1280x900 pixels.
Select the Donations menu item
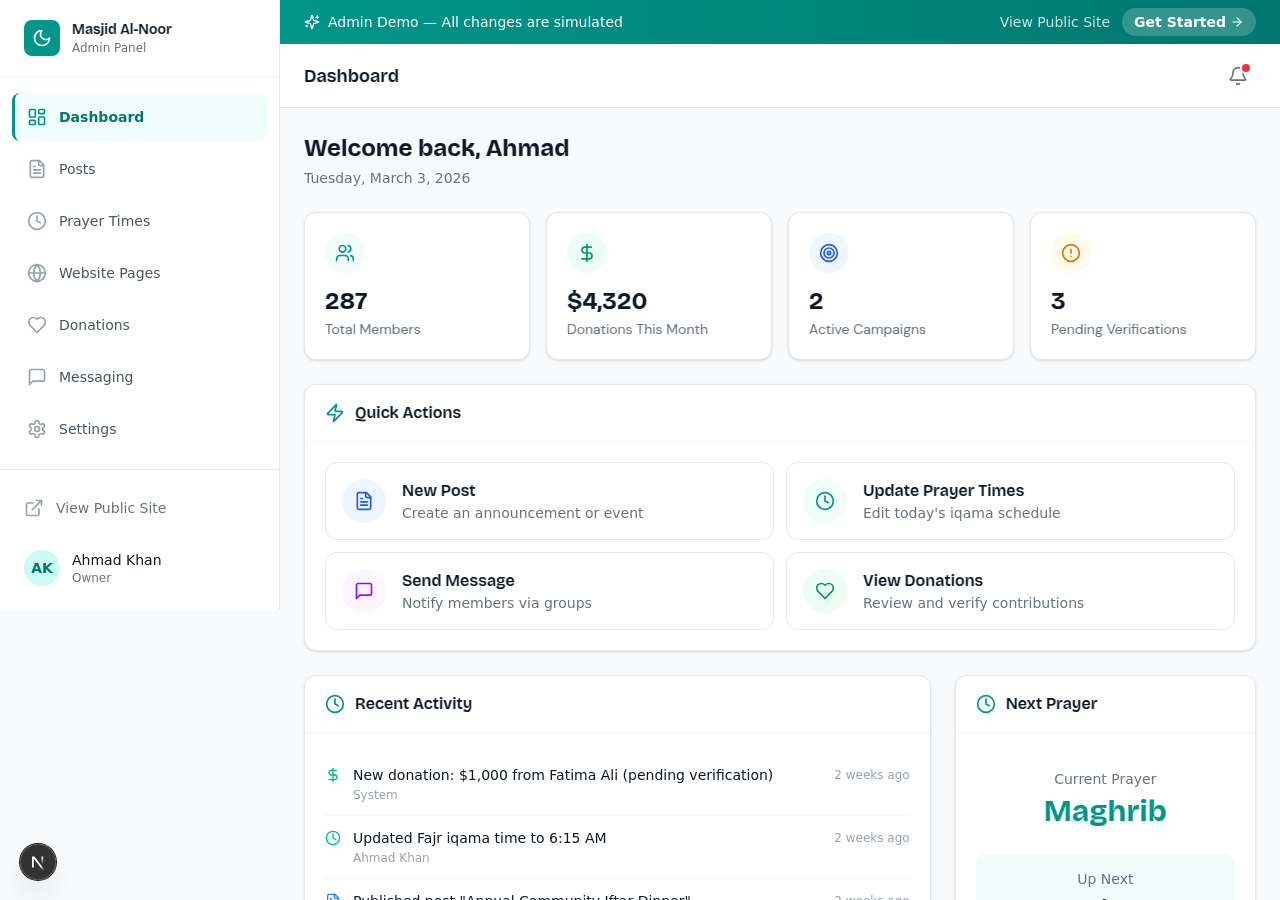[x=93, y=325]
